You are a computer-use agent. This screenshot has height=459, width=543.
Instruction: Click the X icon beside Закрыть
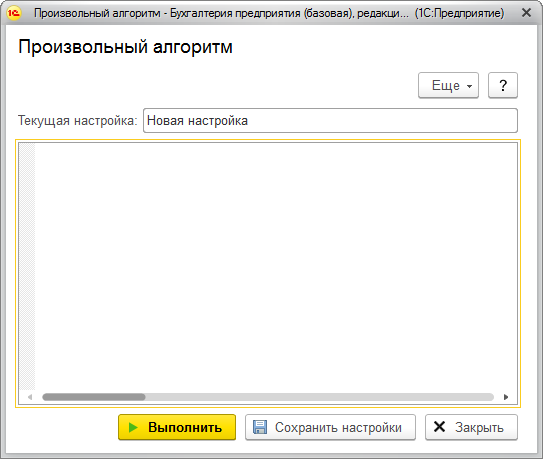[x=439, y=427]
